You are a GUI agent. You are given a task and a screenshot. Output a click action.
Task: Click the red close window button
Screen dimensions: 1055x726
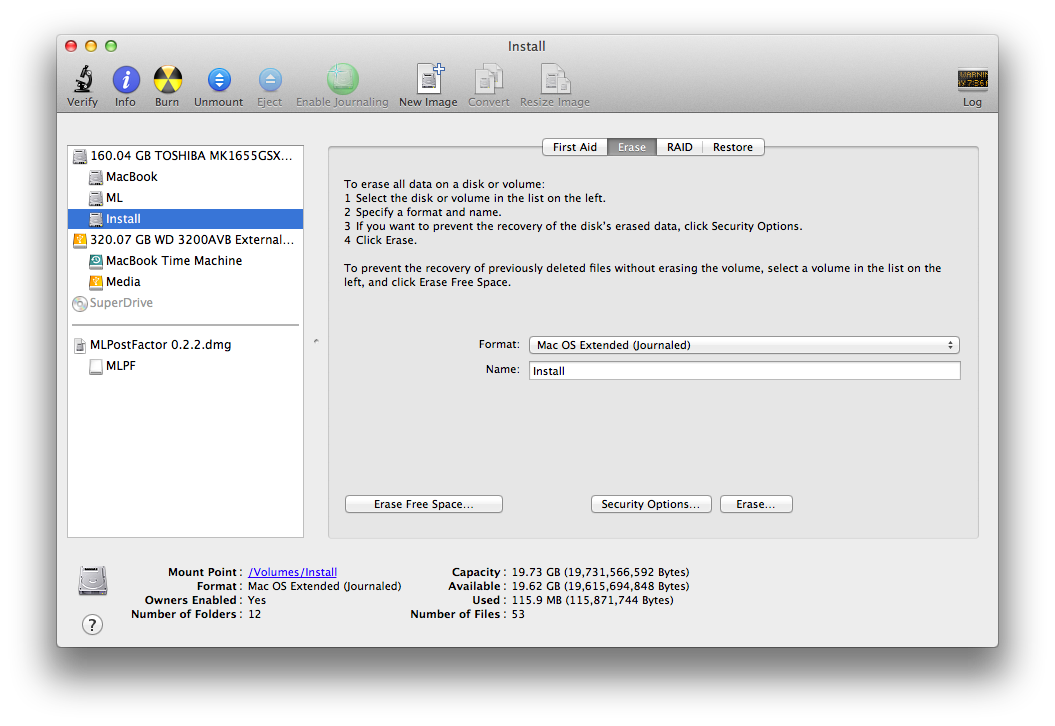71,46
